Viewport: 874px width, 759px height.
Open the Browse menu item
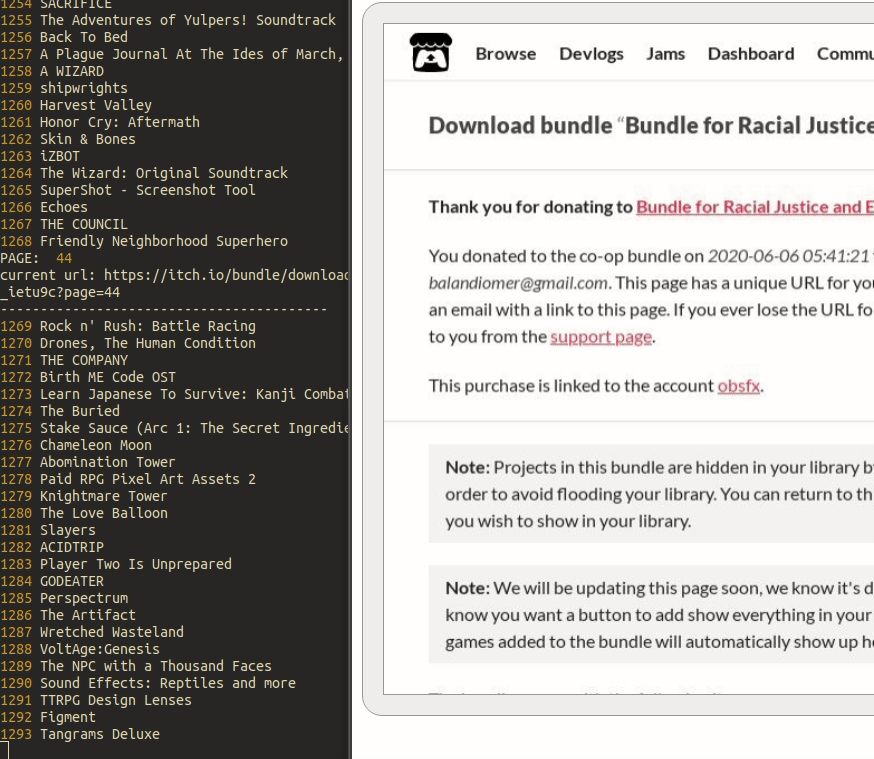point(506,54)
